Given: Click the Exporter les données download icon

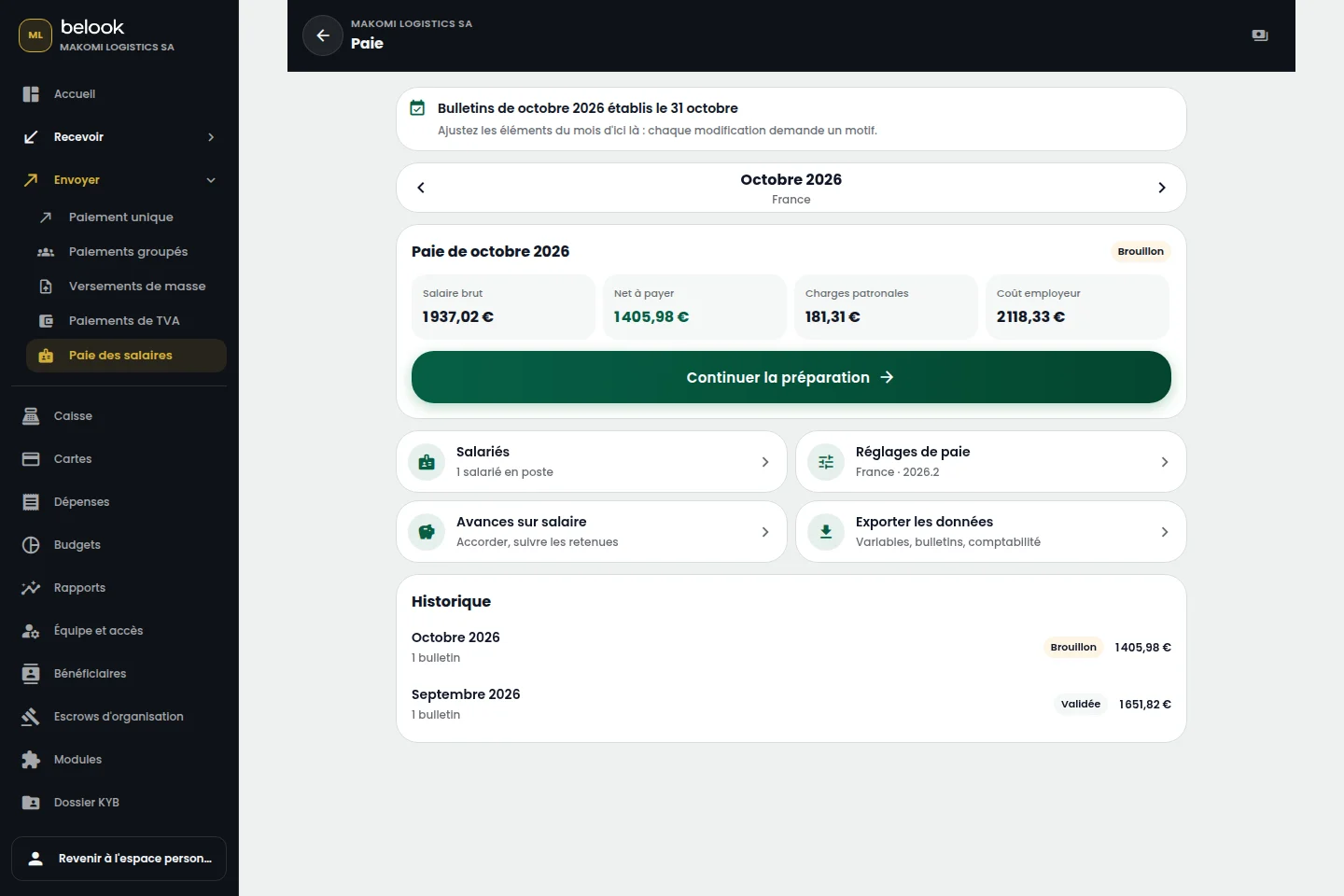Looking at the screenshot, I should (x=826, y=532).
